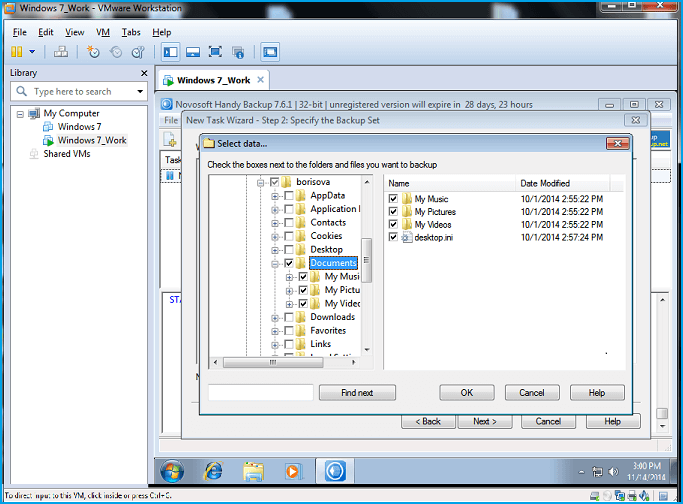Click the Find next button
683x504 pixels.
pos(357,392)
